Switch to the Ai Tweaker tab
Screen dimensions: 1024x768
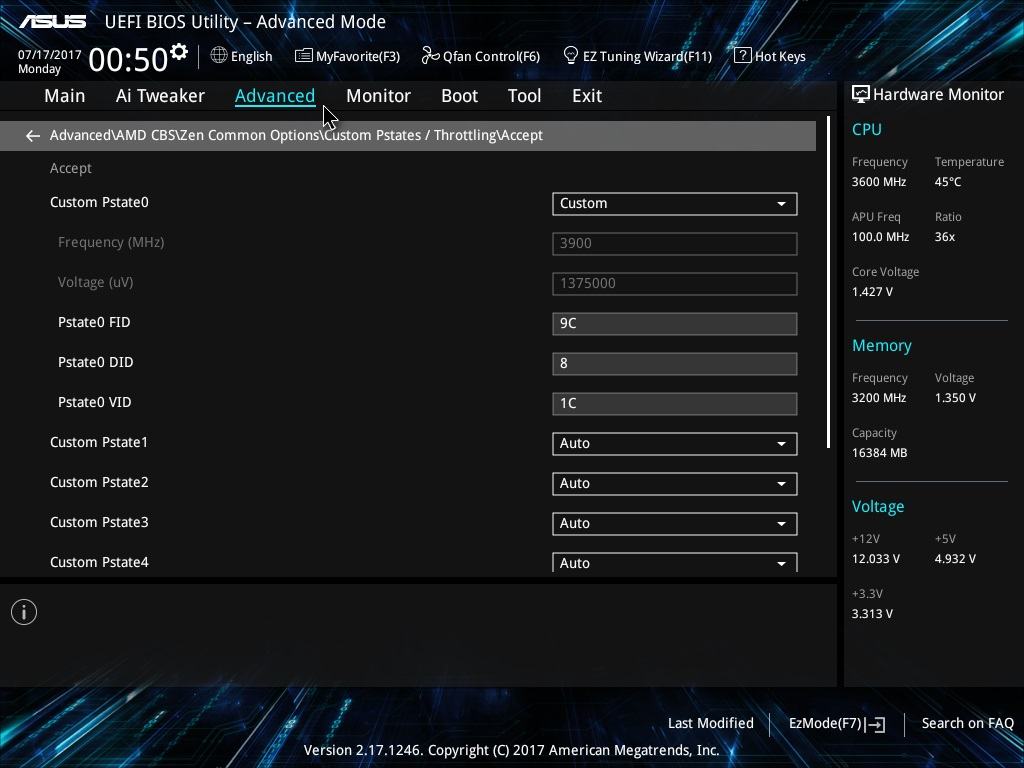click(x=160, y=96)
